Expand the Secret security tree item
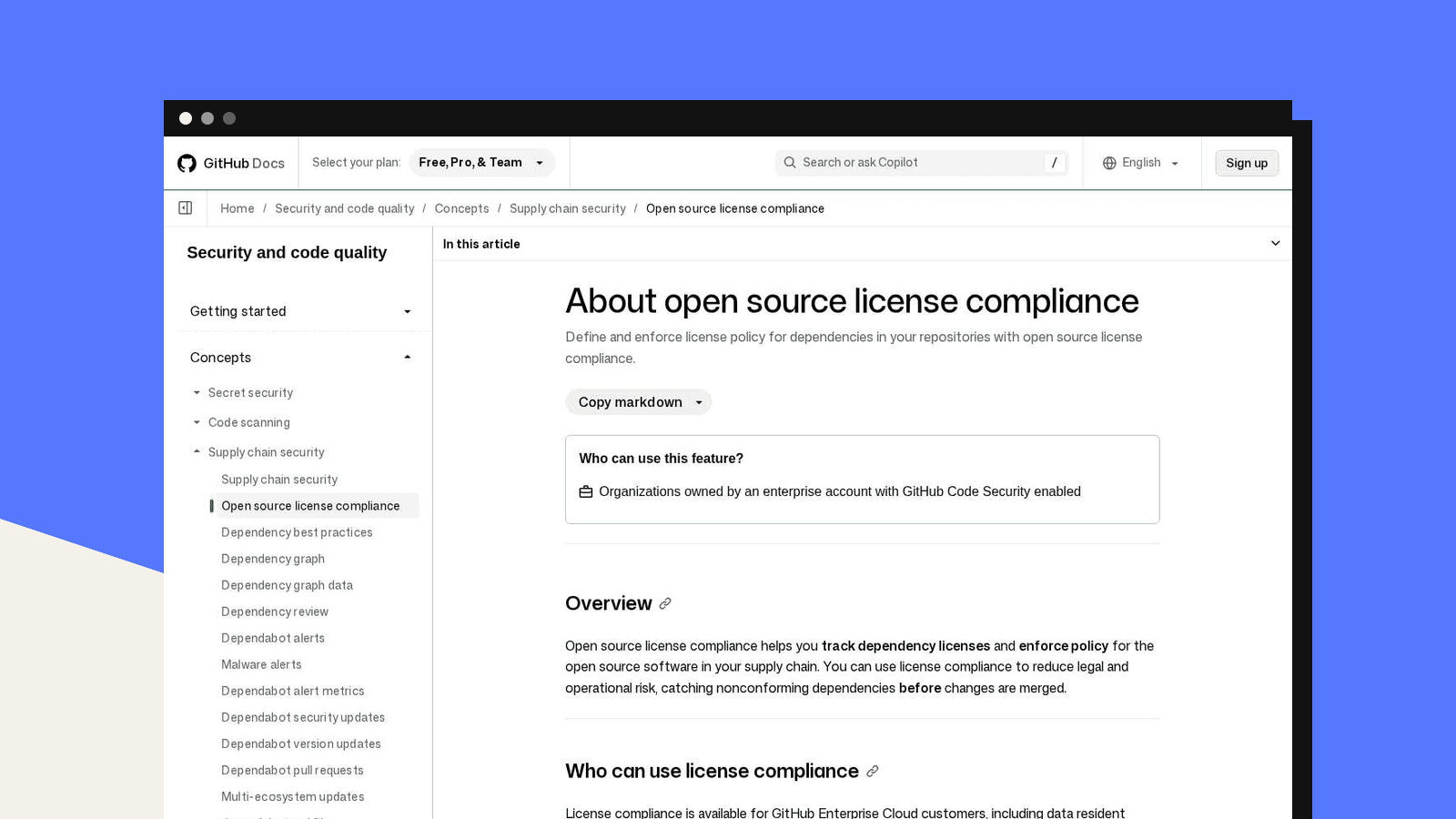Viewport: 1456px width, 819px height. click(197, 393)
